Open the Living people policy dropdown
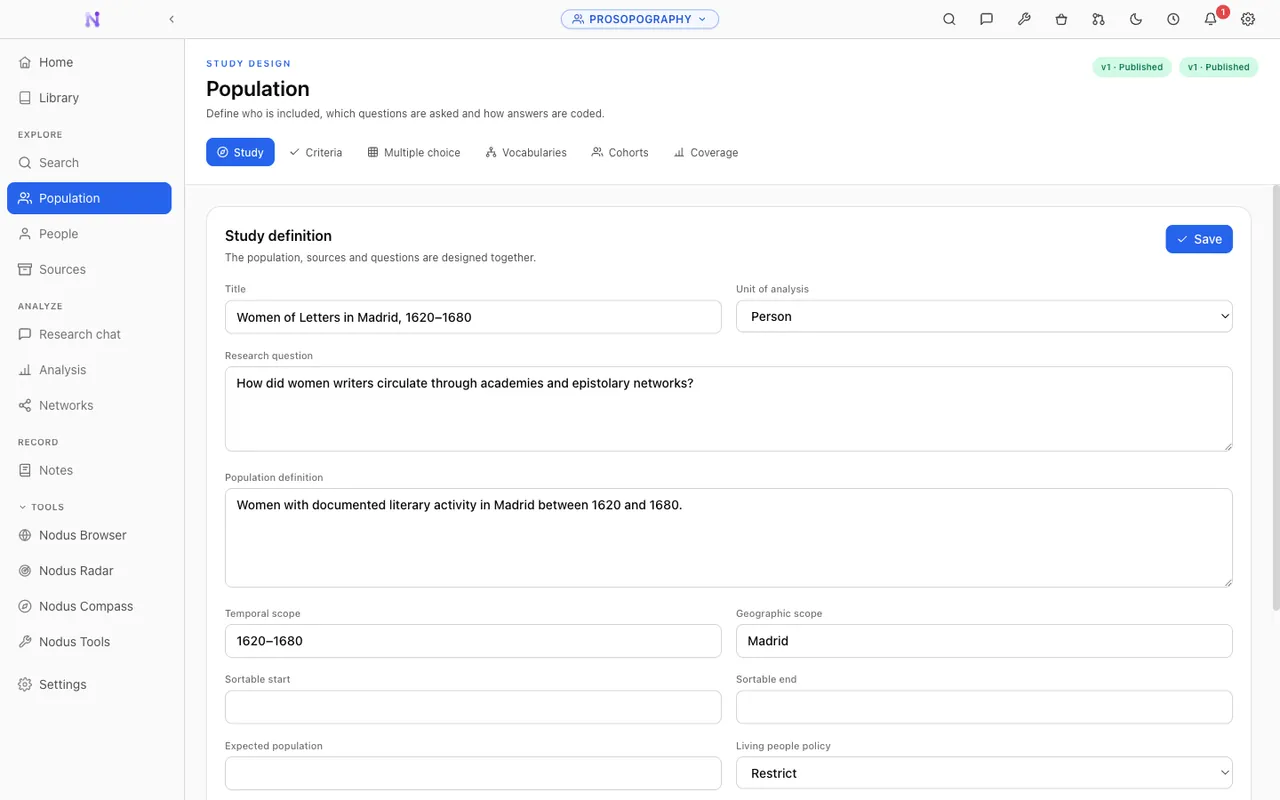The image size is (1280, 800). (984, 773)
